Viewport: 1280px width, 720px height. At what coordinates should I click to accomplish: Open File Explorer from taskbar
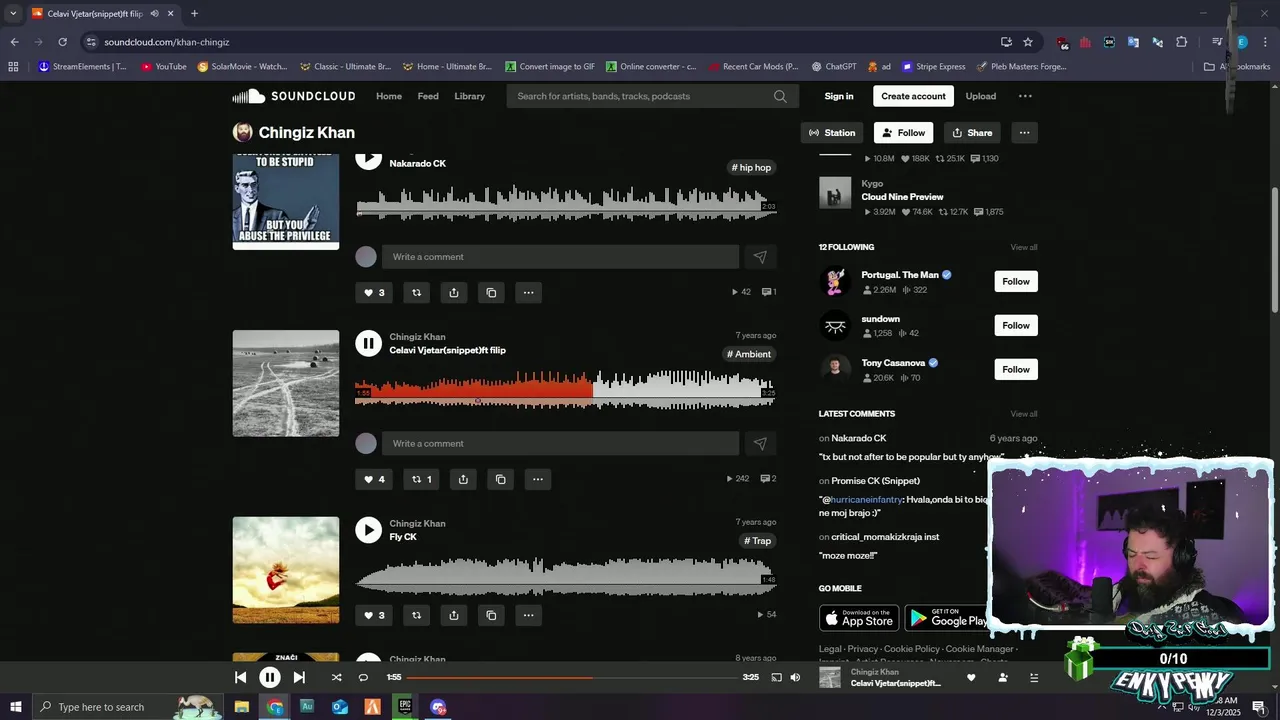click(241, 707)
